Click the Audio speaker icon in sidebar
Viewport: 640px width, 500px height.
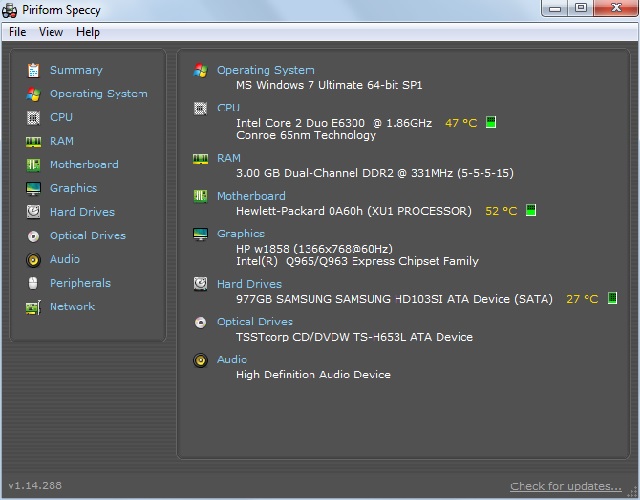tap(33, 260)
